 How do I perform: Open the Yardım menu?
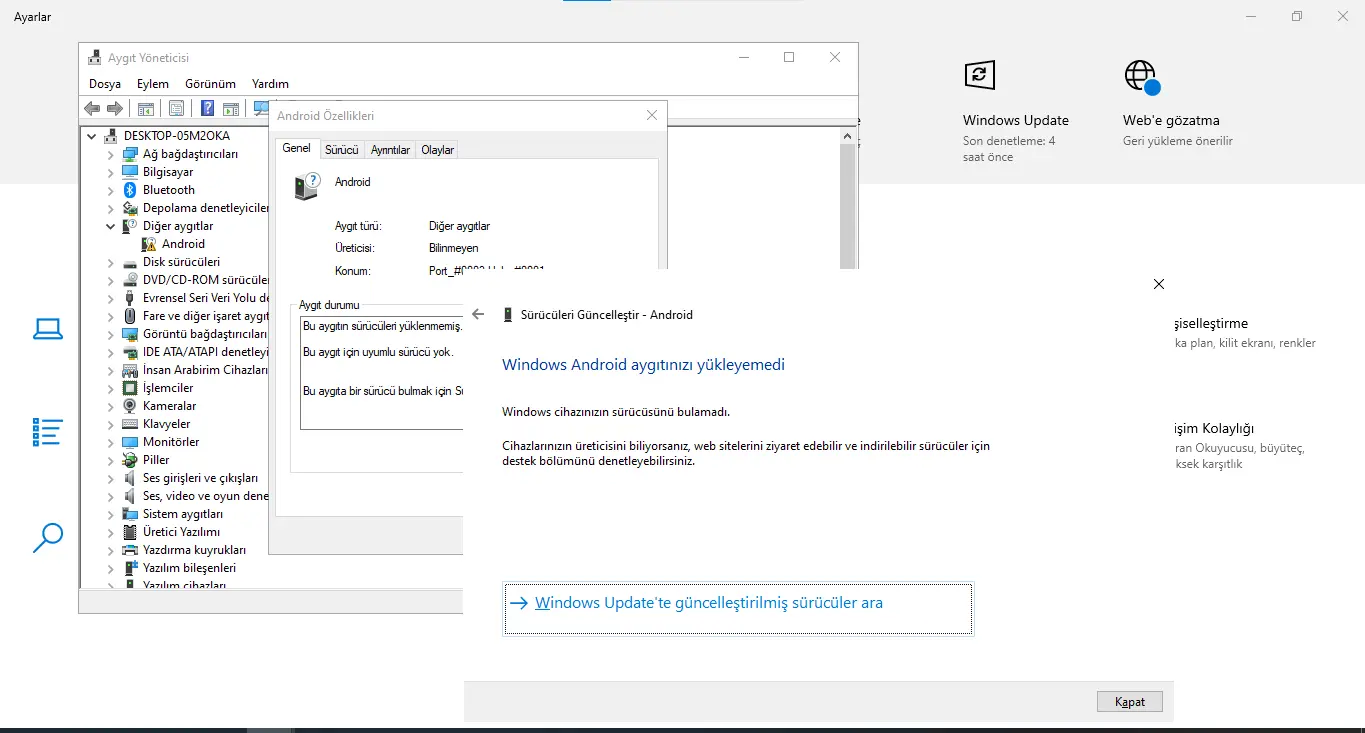coord(270,84)
